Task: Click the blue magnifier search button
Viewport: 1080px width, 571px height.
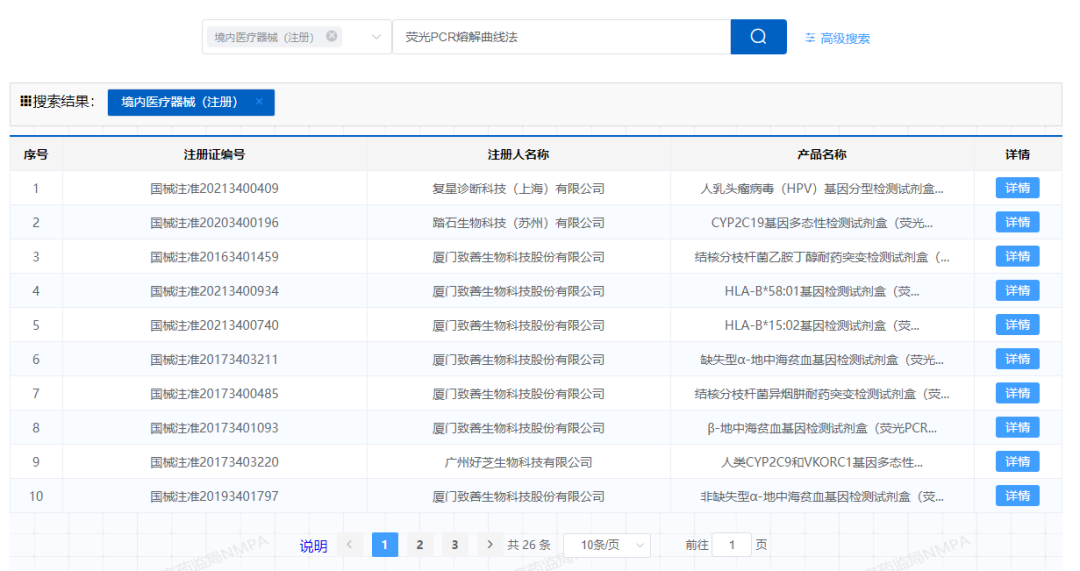Action: pos(758,37)
